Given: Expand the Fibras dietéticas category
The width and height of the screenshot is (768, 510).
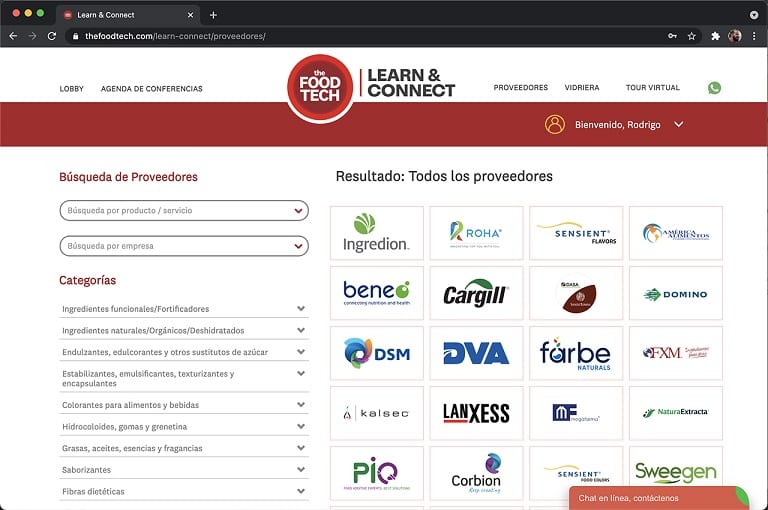Looking at the screenshot, I should pos(184,491).
